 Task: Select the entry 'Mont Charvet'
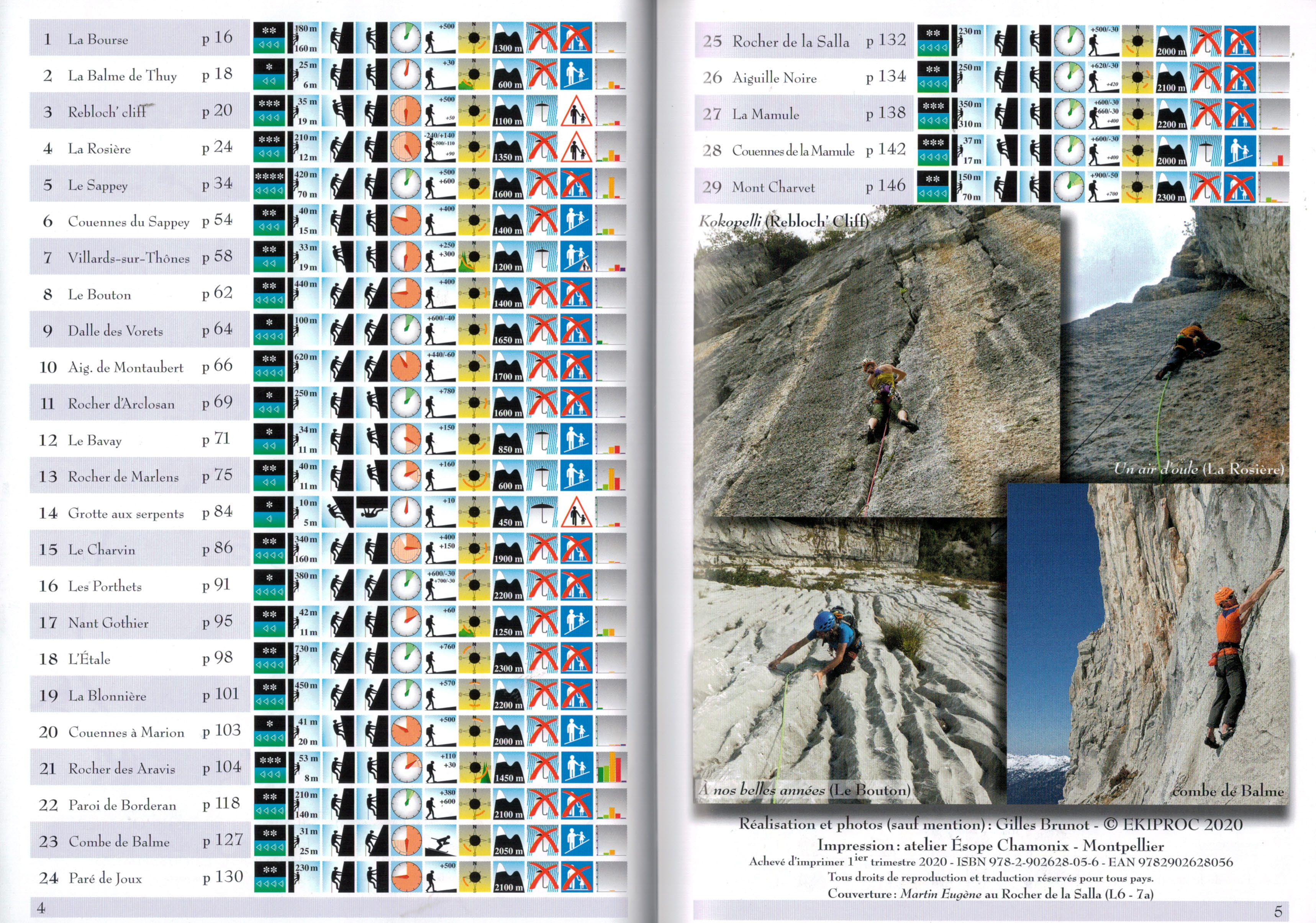pyautogui.click(x=773, y=187)
